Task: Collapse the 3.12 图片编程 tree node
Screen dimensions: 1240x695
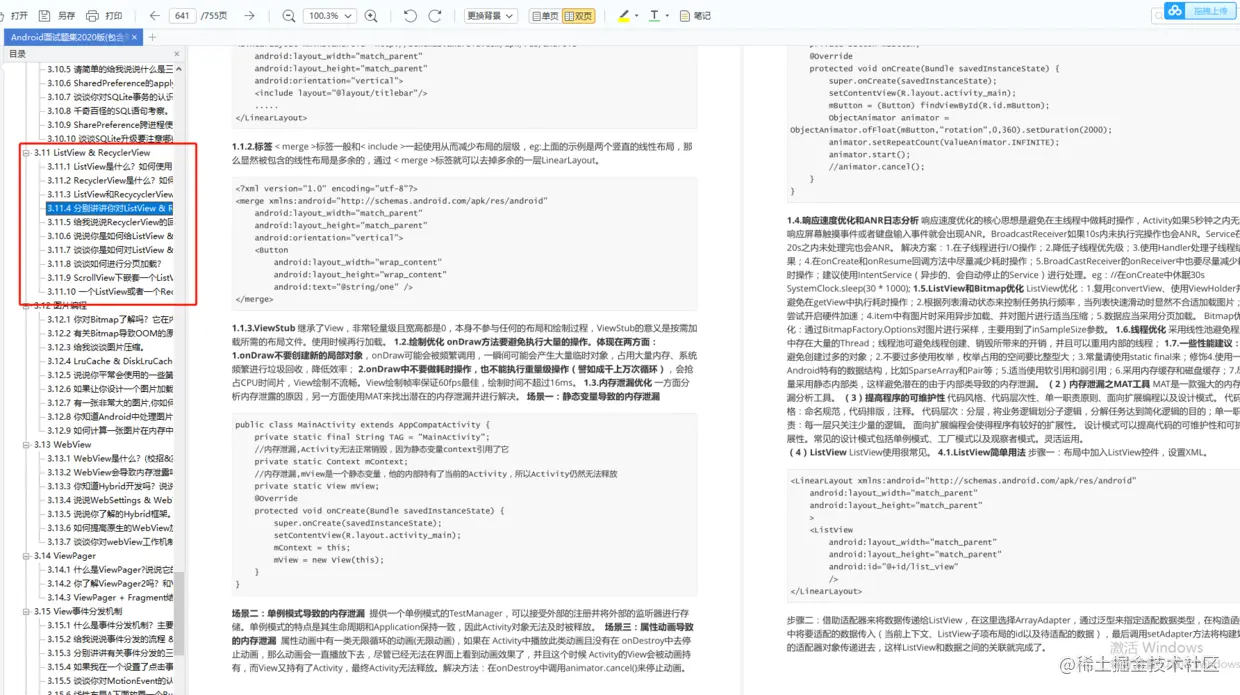Action: pyautogui.click(x=27, y=305)
